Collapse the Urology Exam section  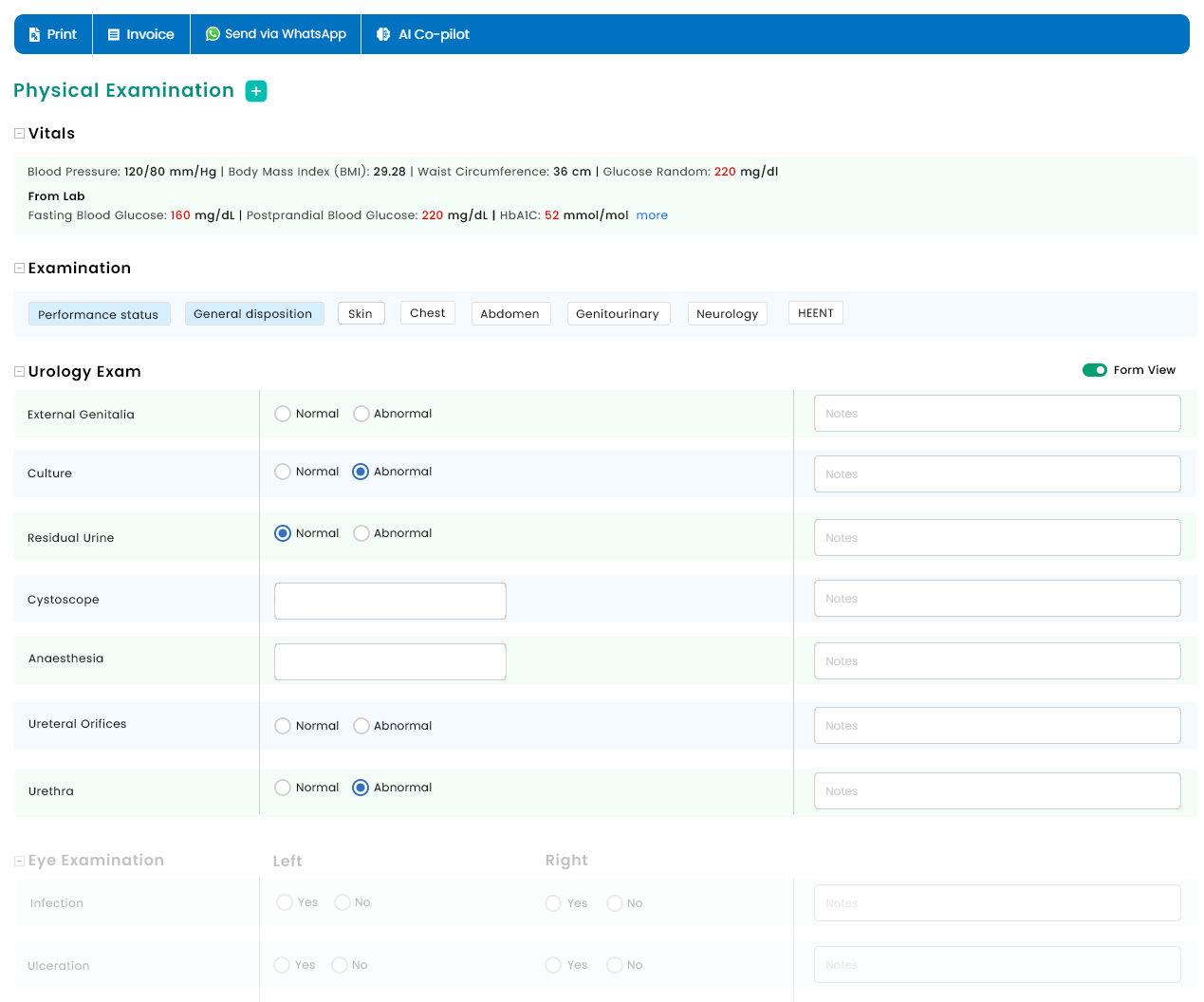(x=19, y=372)
